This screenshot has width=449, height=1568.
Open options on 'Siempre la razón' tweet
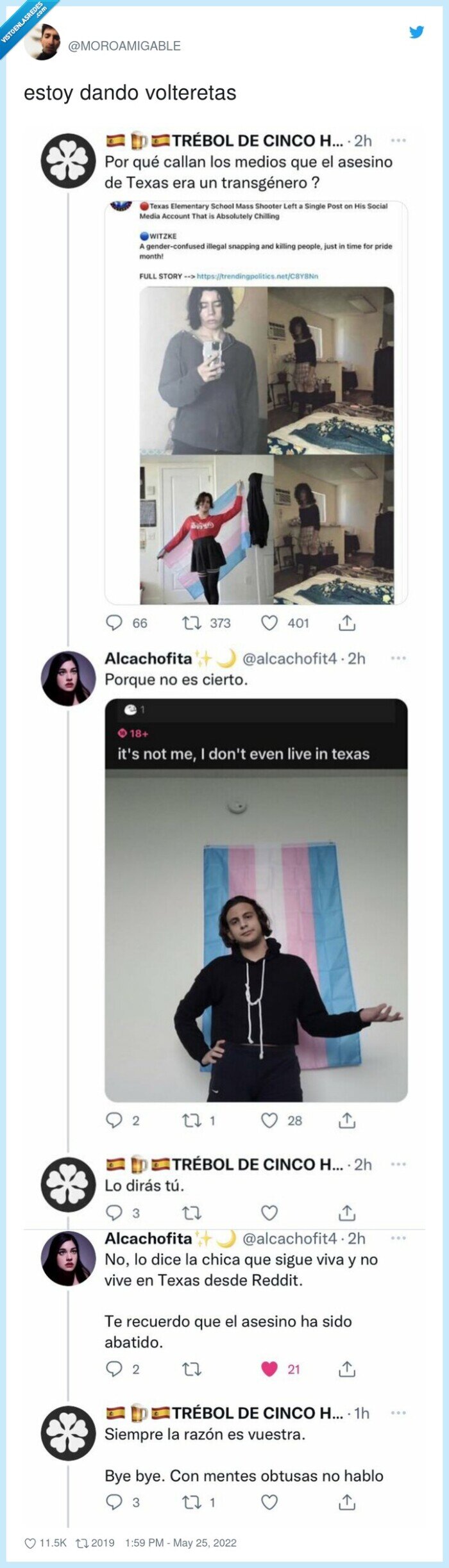pos(398,1413)
